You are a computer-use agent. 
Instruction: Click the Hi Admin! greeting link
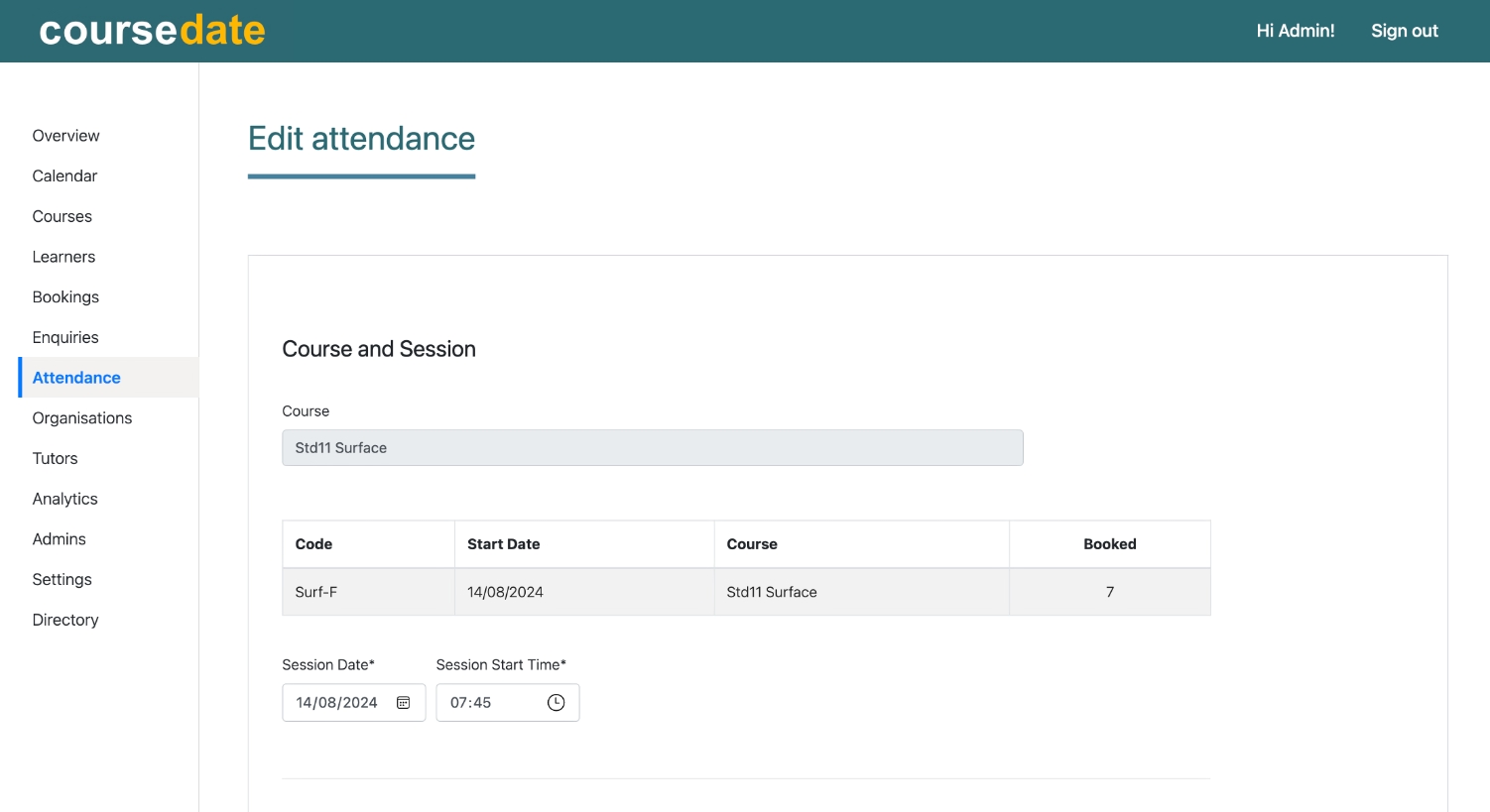[1295, 31]
